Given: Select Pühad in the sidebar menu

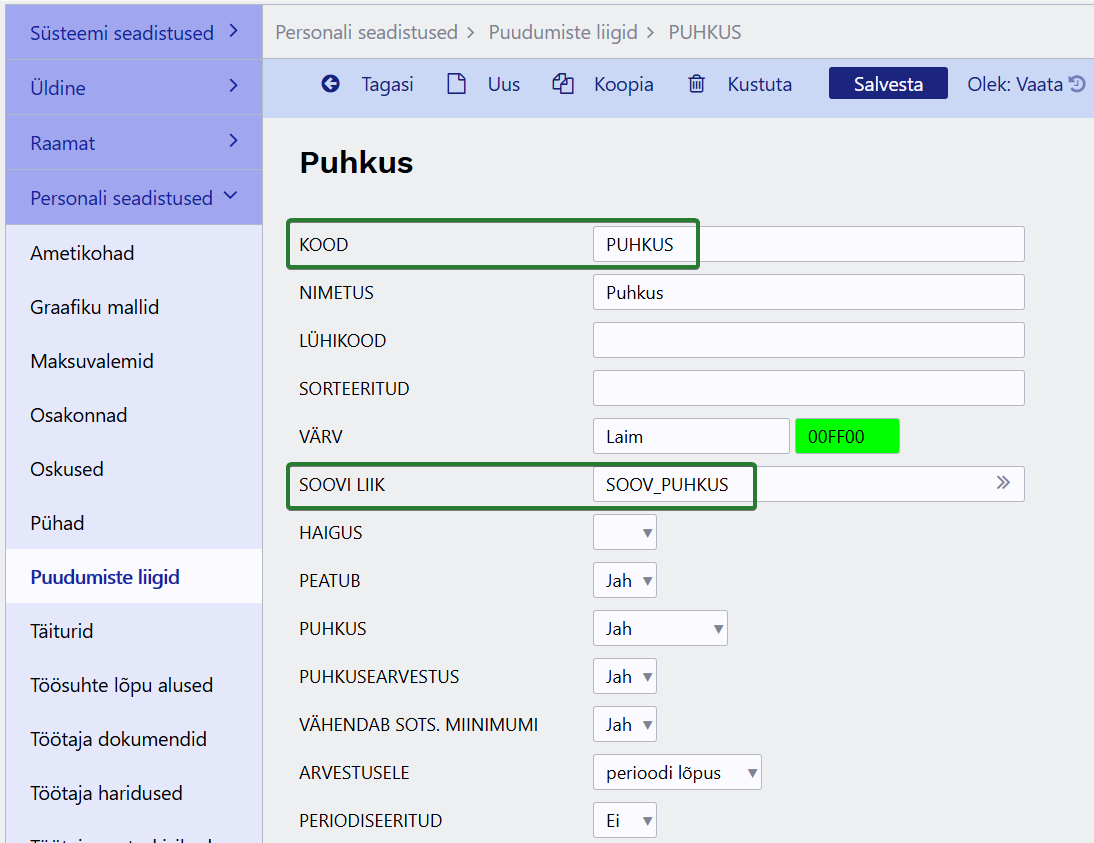Looking at the screenshot, I should [57, 523].
